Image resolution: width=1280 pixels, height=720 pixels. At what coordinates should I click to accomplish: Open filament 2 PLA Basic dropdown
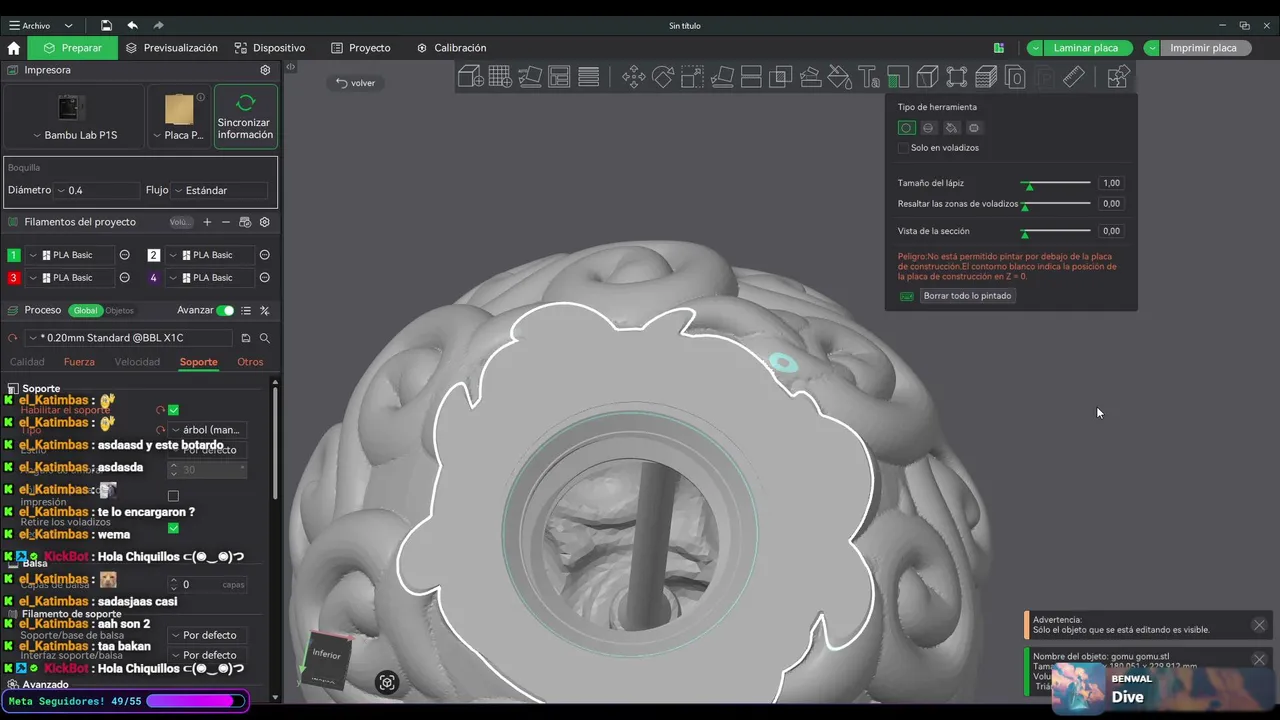pyautogui.click(x=210, y=255)
